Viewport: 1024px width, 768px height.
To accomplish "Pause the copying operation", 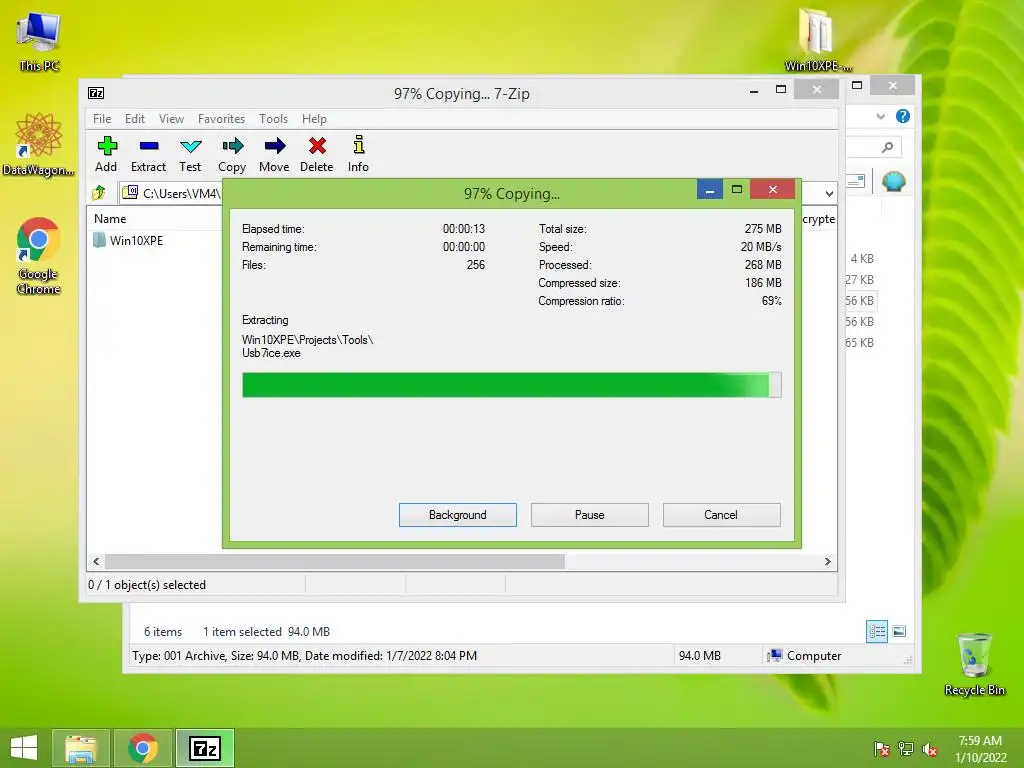I will pos(590,515).
